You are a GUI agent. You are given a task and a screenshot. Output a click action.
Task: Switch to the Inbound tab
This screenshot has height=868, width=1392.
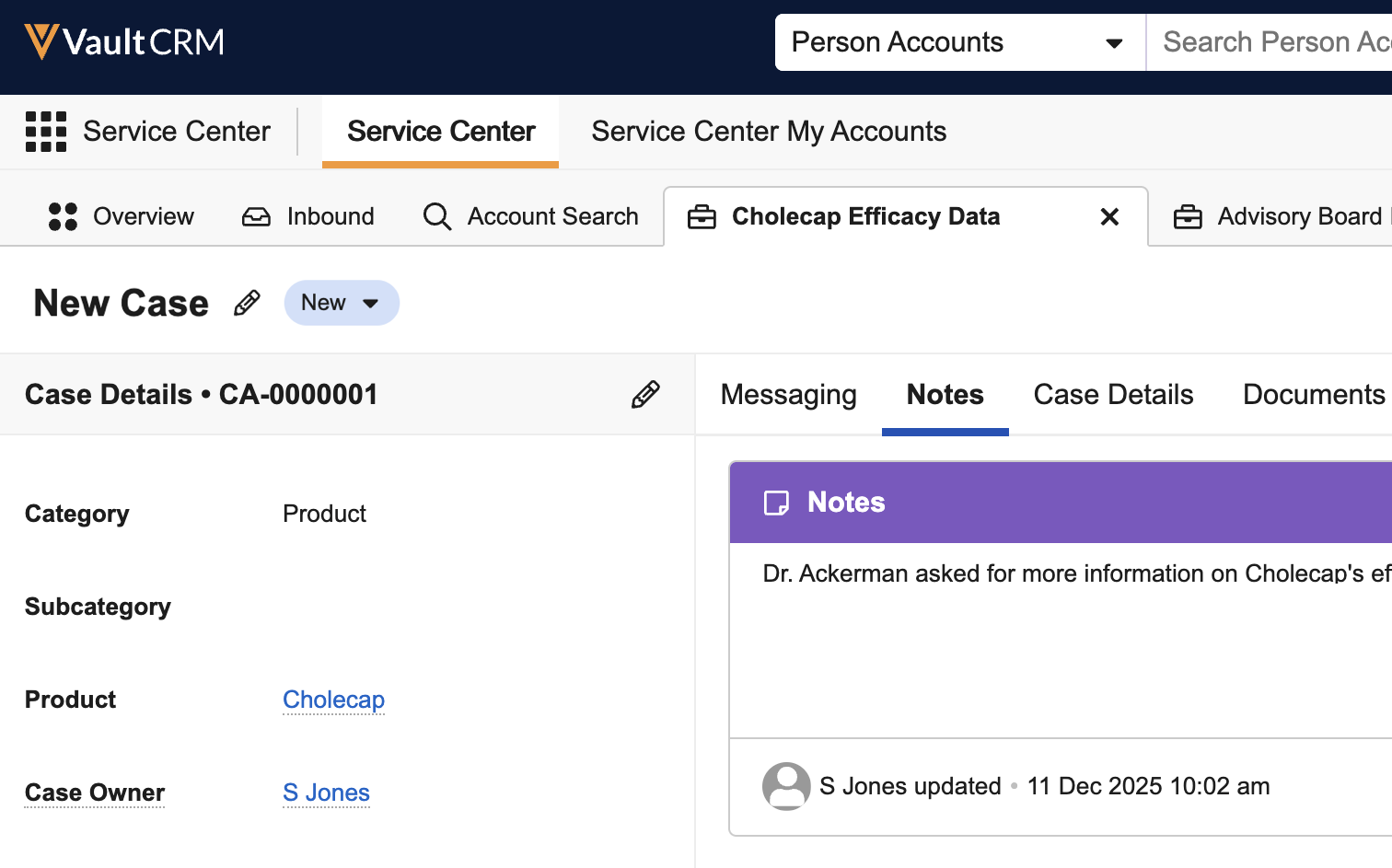click(308, 216)
